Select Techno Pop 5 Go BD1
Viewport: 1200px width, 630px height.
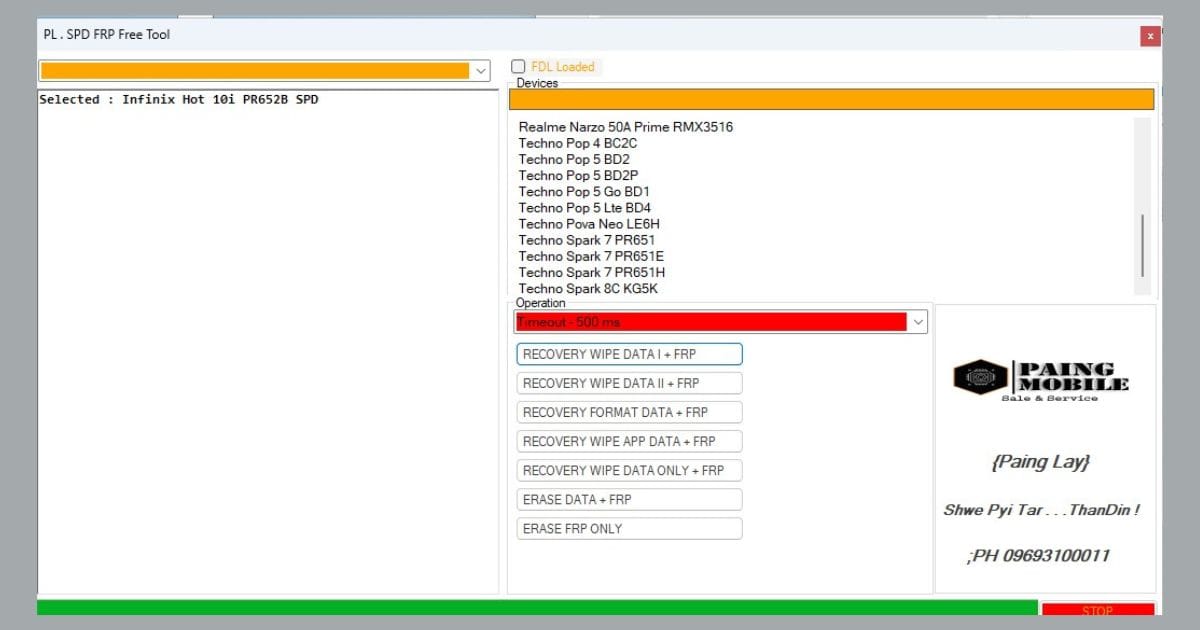(585, 191)
